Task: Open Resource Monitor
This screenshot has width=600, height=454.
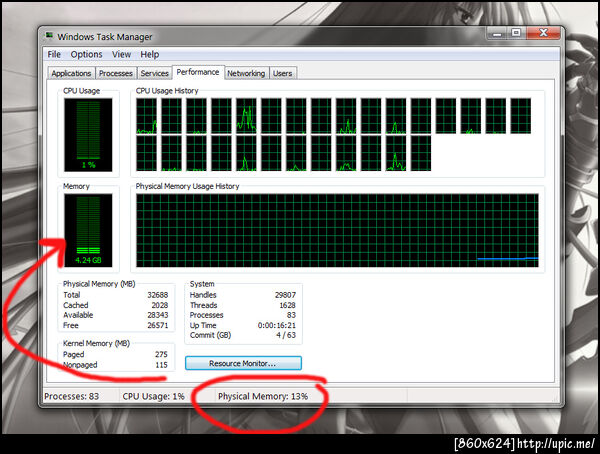Action: pos(243,363)
